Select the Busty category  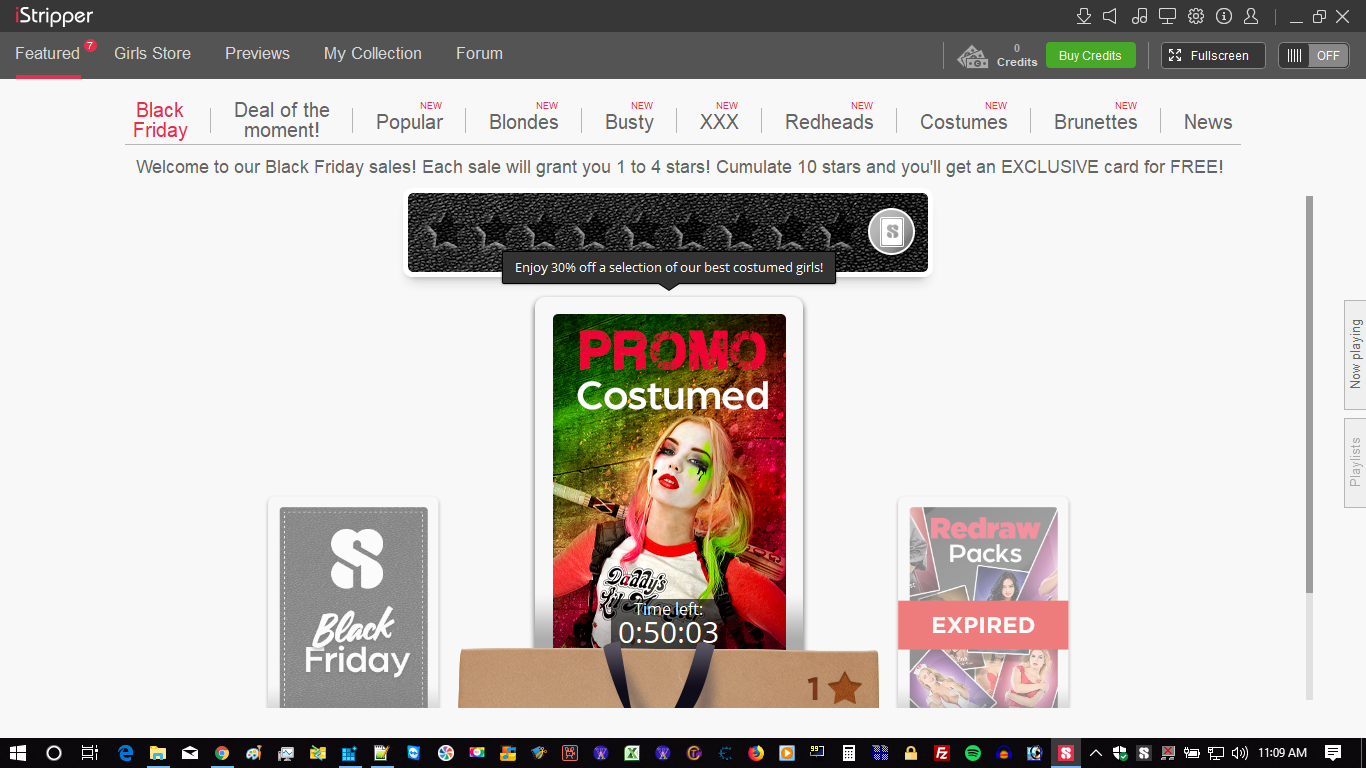[x=629, y=122]
